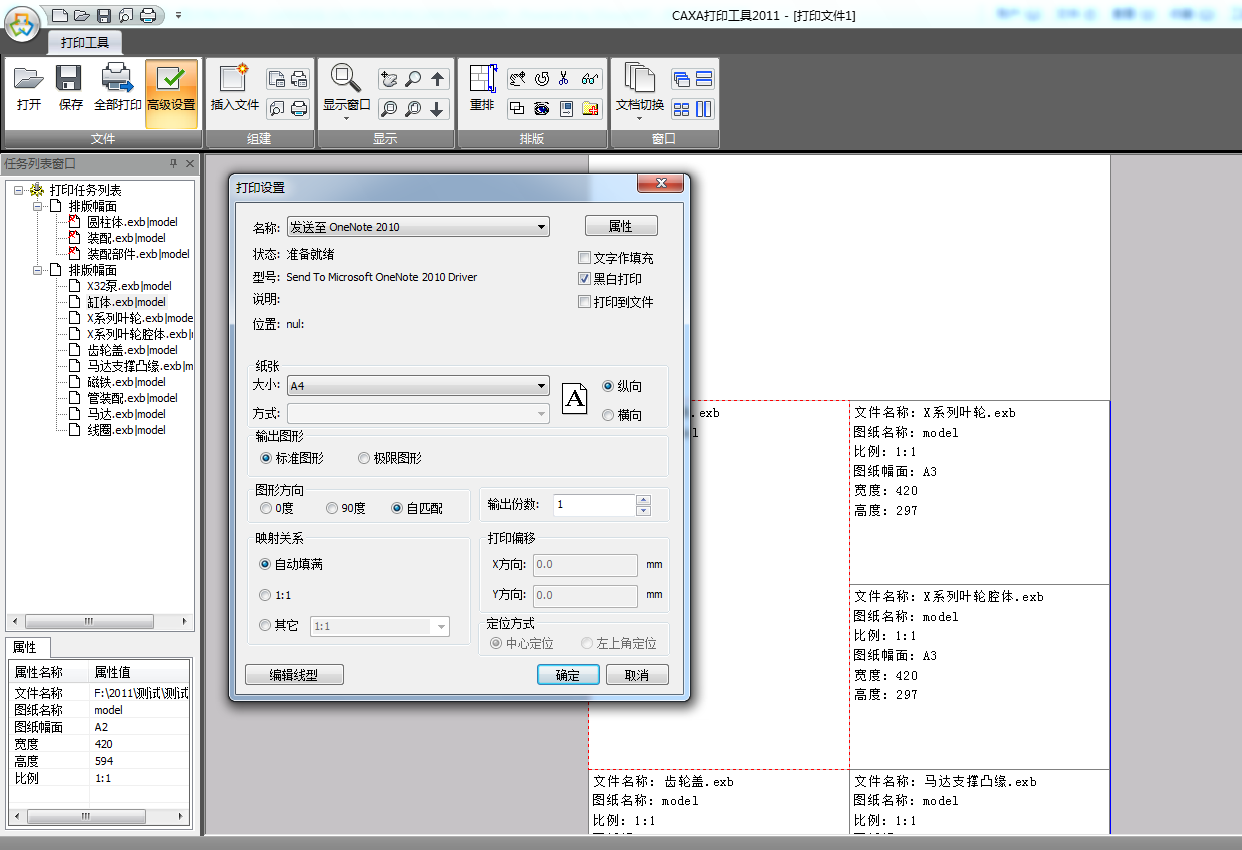Select 线圈.exb|model in the task tree
This screenshot has width=1242, height=850.
tap(126, 430)
